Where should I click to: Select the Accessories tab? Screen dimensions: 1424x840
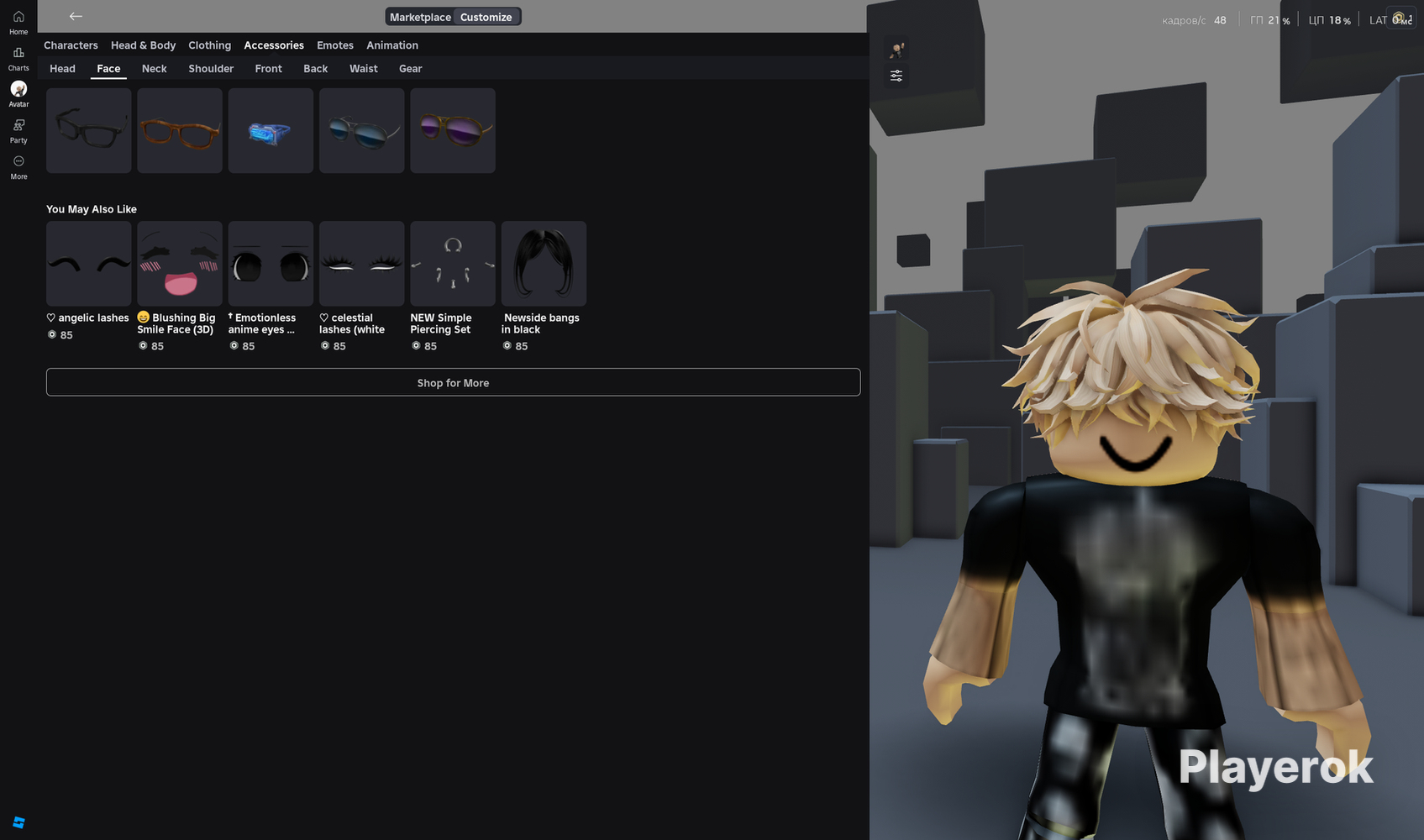point(274,45)
